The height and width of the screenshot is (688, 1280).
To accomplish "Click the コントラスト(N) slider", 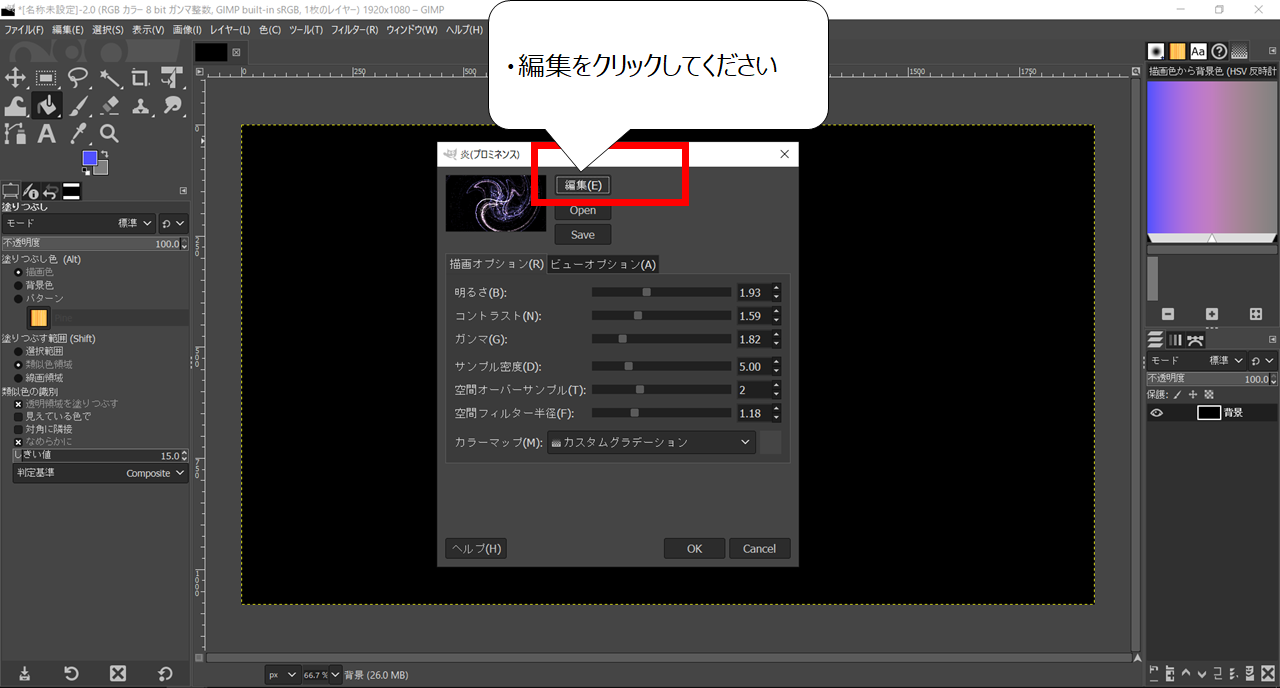I will click(x=661, y=316).
